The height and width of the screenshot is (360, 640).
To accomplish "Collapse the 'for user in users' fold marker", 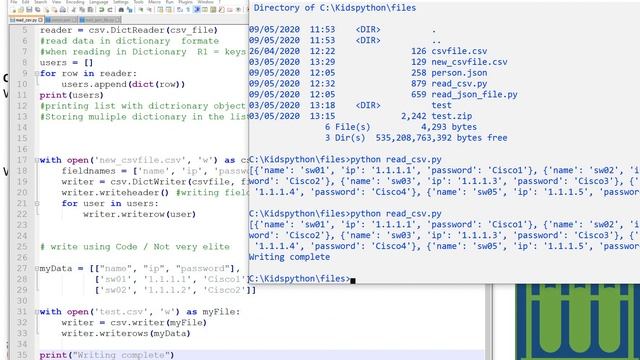I will 37,203.
